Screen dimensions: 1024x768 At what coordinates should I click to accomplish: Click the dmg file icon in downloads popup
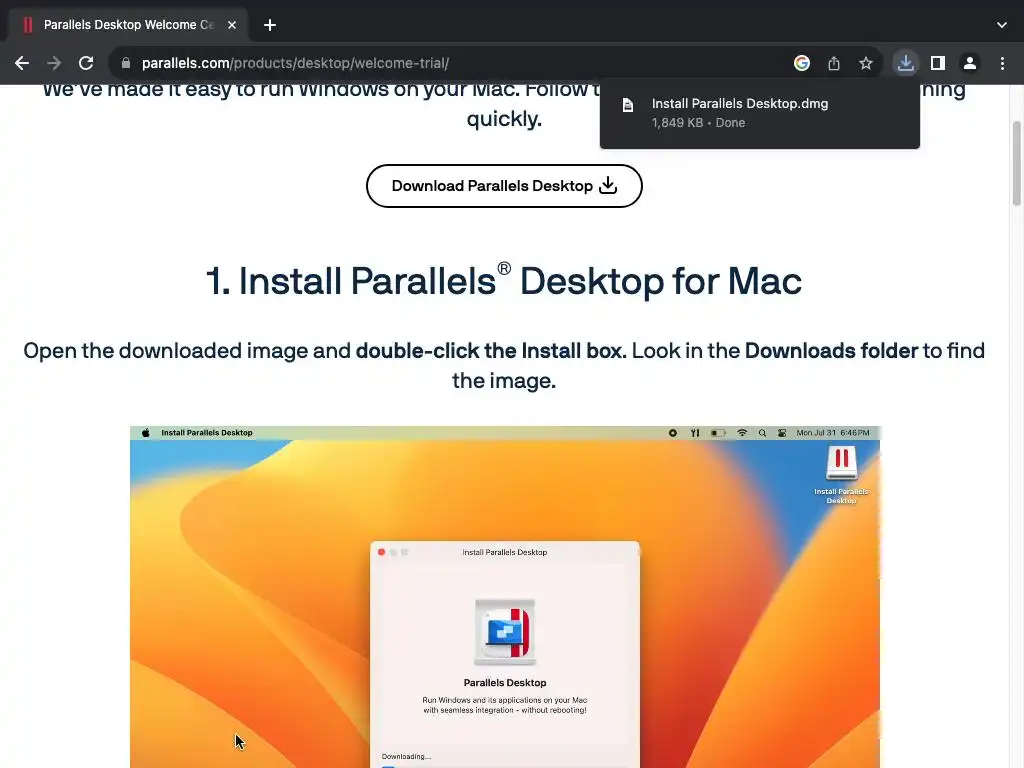[628, 105]
